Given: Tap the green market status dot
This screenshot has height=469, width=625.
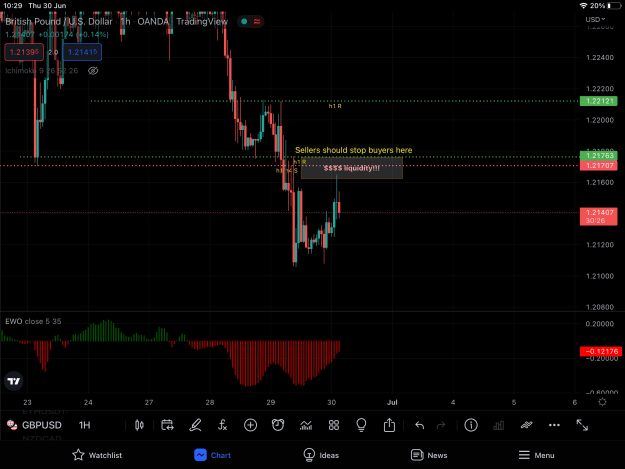Looking at the screenshot, I should pos(244,22).
